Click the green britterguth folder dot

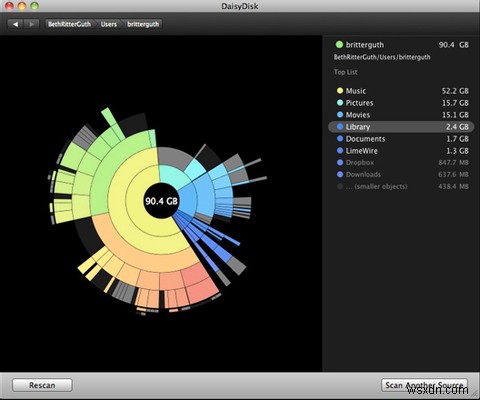pyautogui.click(x=339, y=44)
